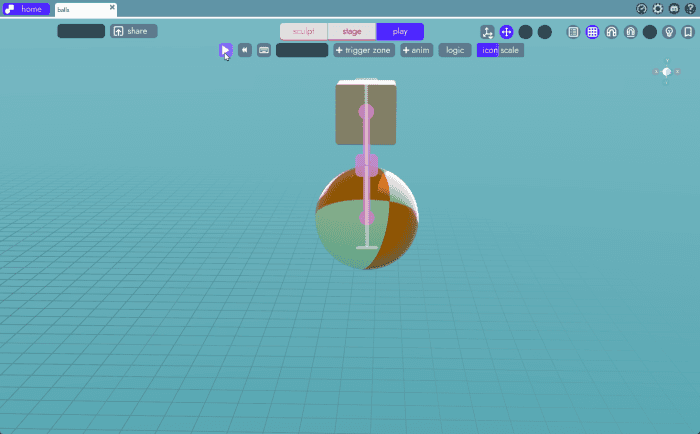
Task: Open the logic editor
Action: coord(455,50)
